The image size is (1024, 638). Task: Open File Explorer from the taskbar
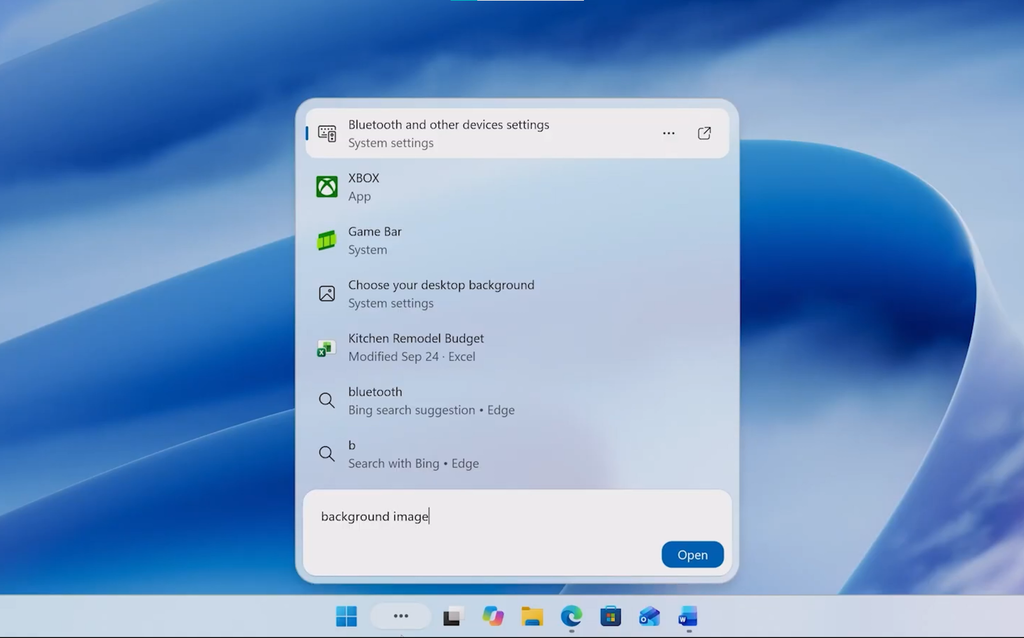pyautogui.click(x=532, y=616)
